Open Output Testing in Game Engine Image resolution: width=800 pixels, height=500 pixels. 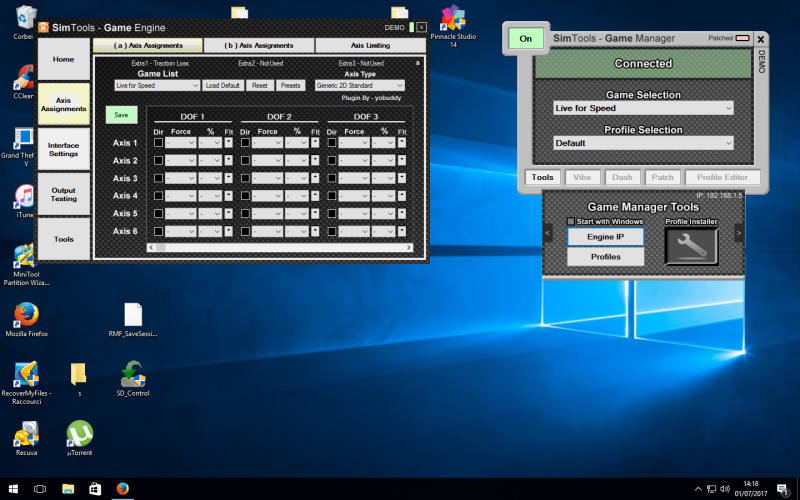(64, 194)
